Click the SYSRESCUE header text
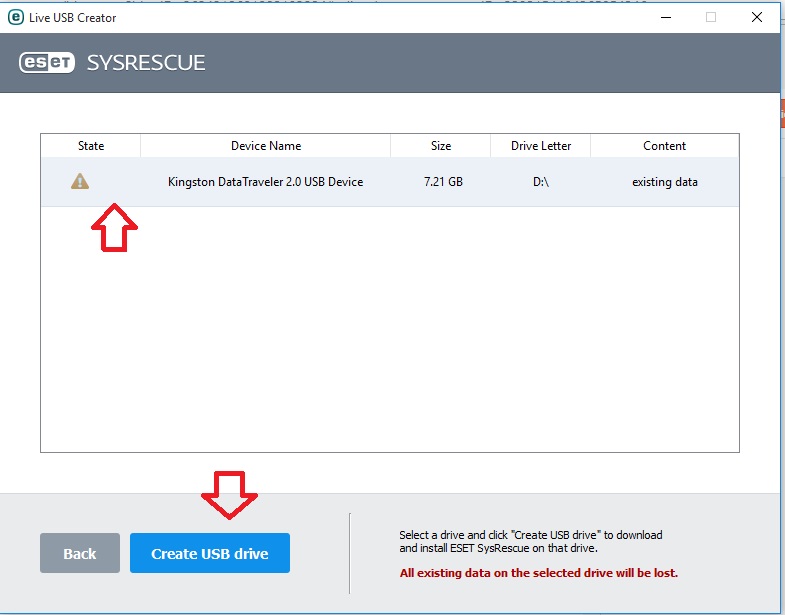This screenshot has width=785, height=615. point(146,63)
